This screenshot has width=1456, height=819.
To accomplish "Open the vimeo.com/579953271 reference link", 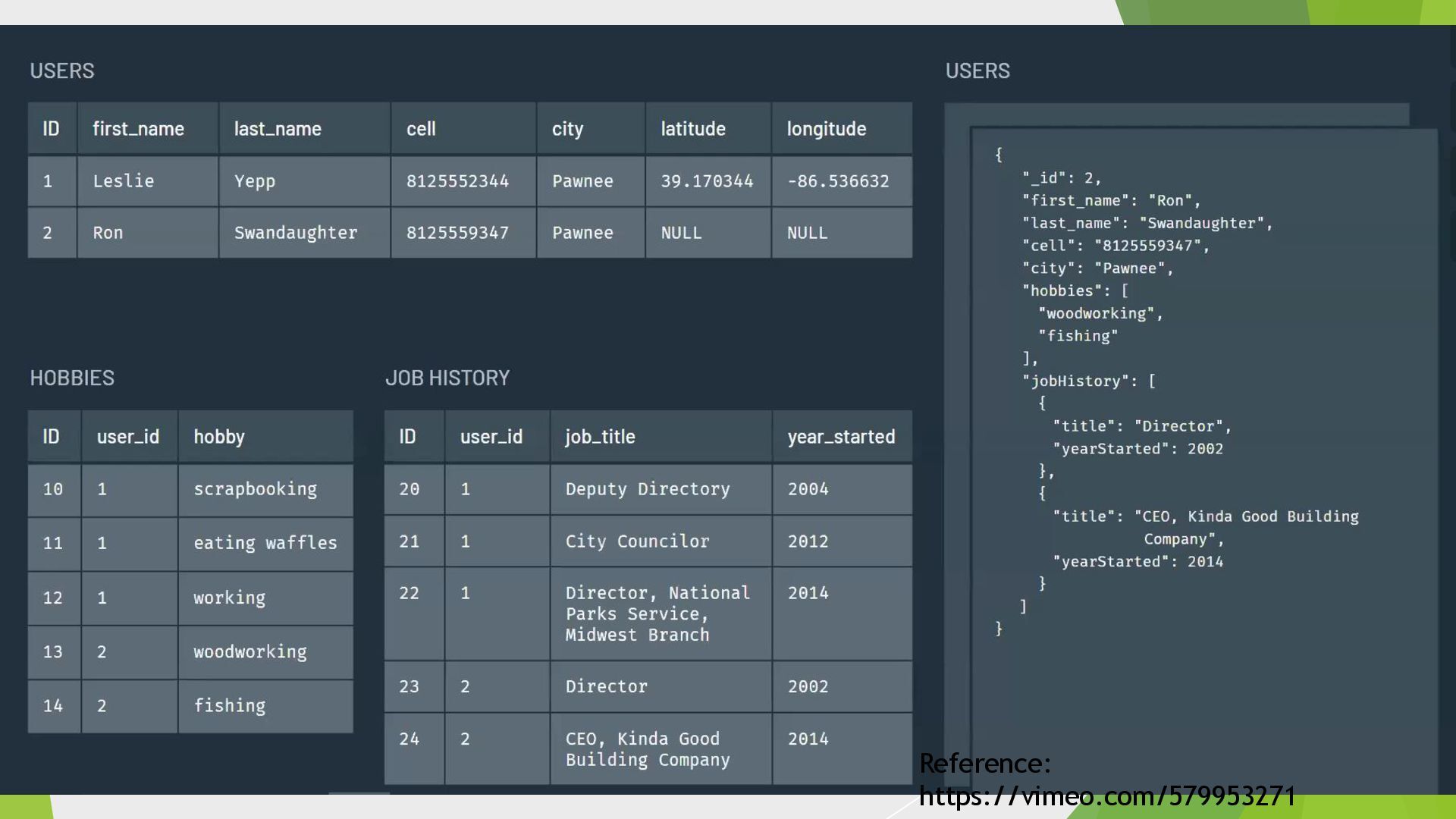I will click(x=1107, y=795).
